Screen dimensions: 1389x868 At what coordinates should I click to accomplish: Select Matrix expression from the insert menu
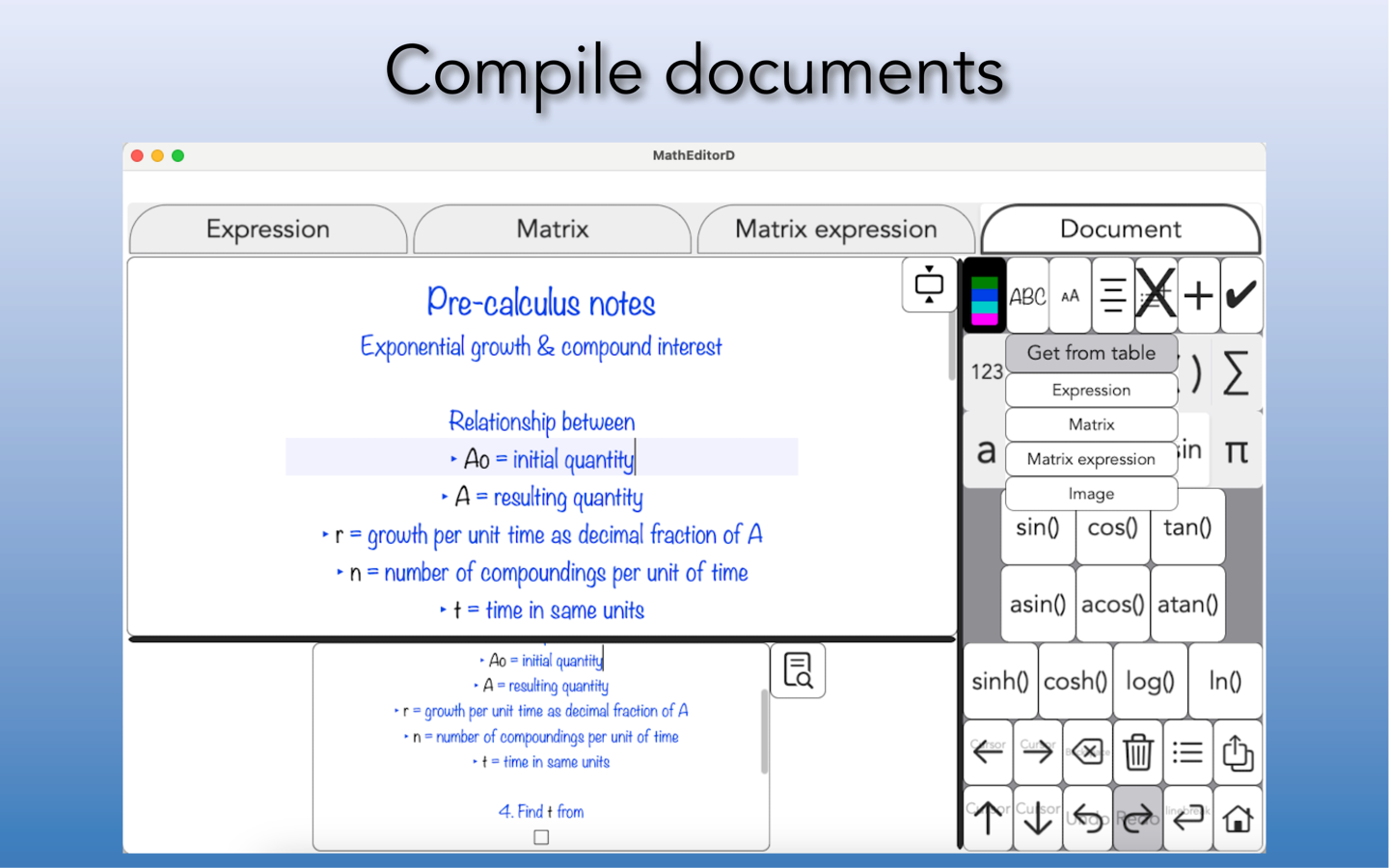(1091, 459)
